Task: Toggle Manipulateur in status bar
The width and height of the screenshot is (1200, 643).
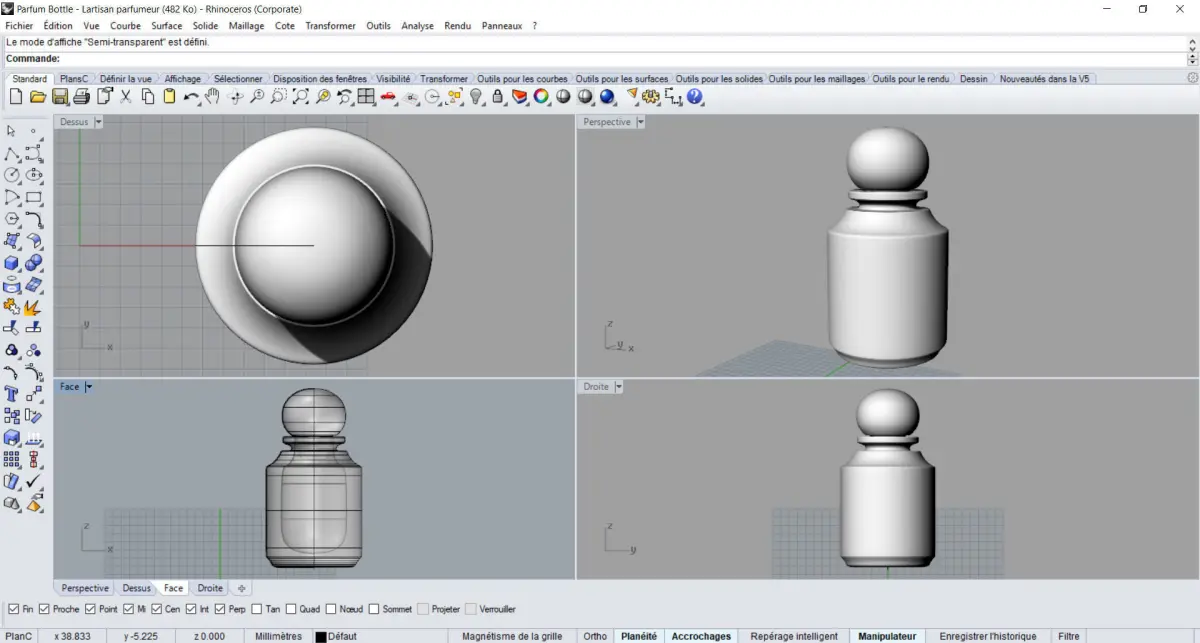Action: 887,636
